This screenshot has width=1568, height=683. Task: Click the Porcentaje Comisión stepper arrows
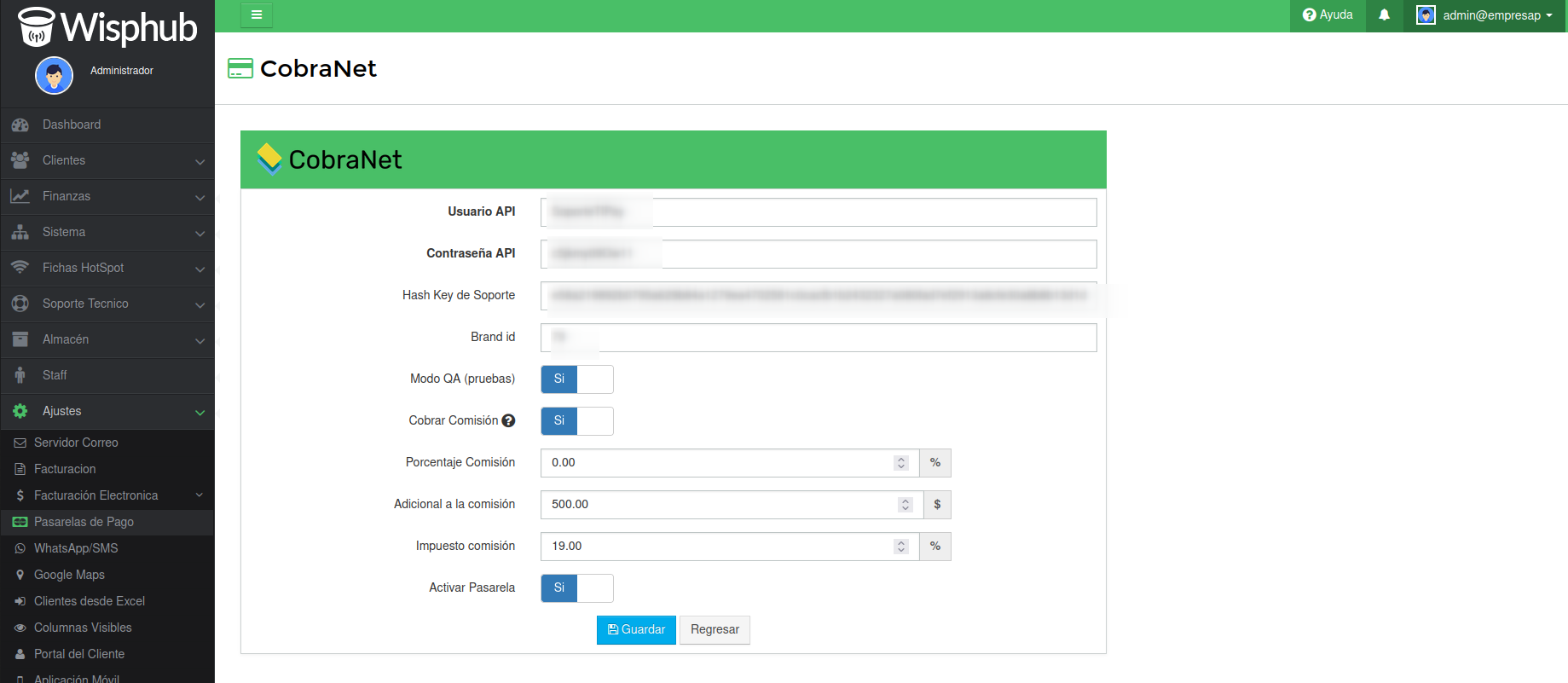[901, 463]
